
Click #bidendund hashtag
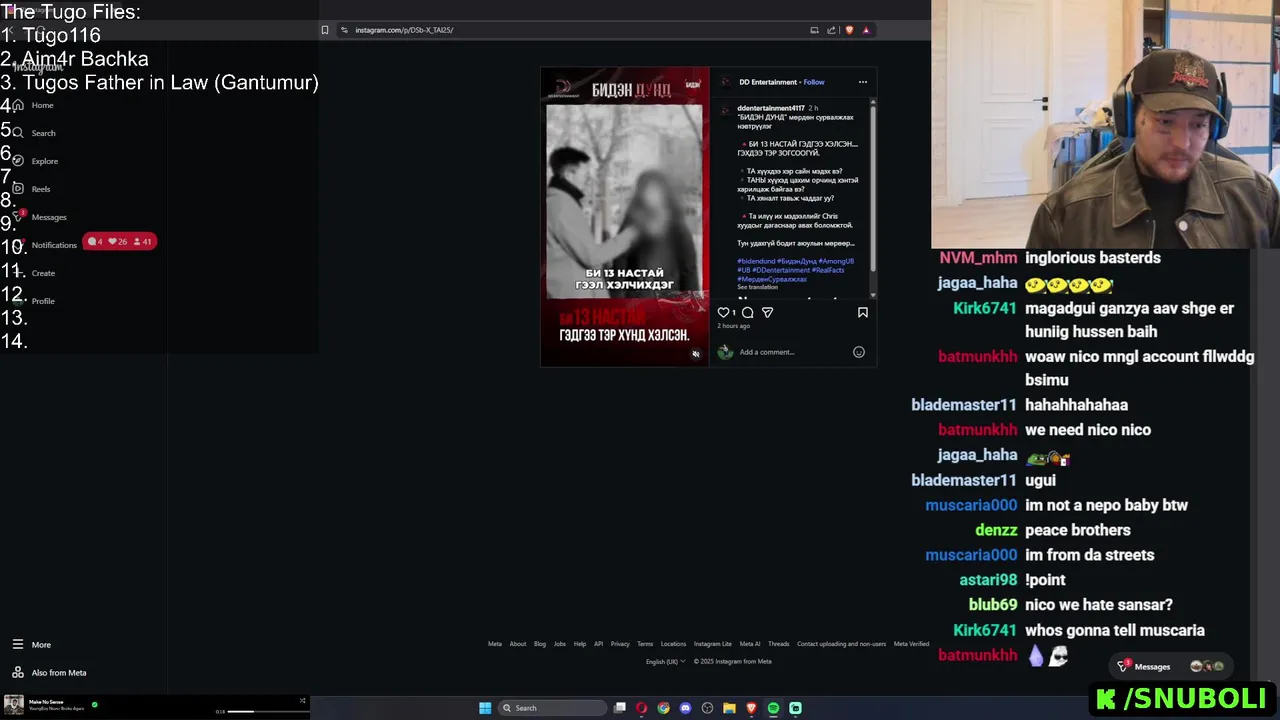[x=755, y=261]
